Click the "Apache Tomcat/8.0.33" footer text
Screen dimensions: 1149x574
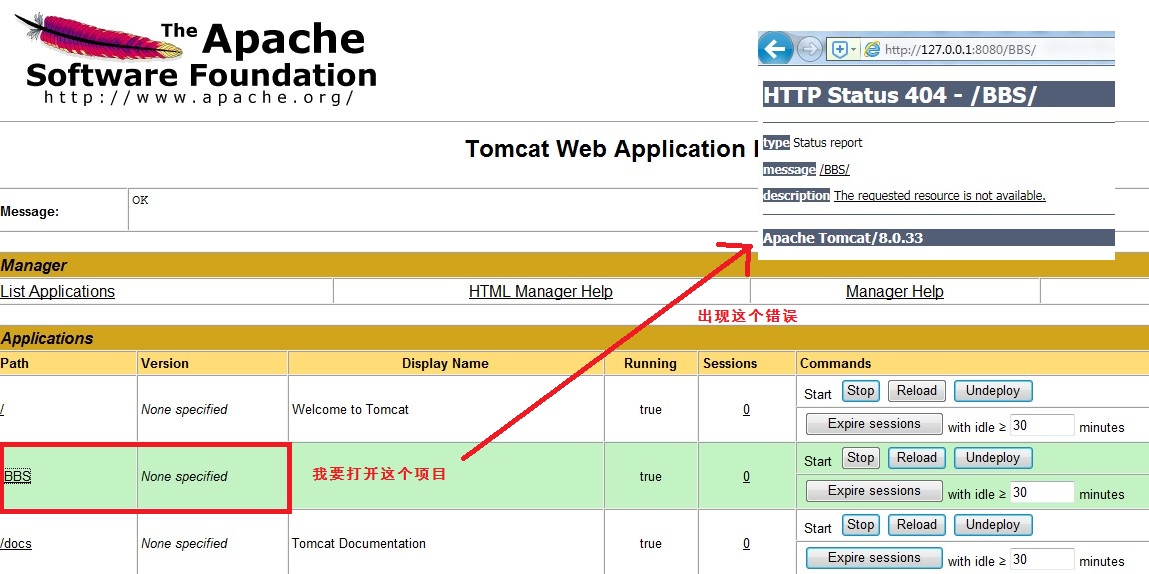(x=843, y=238)
